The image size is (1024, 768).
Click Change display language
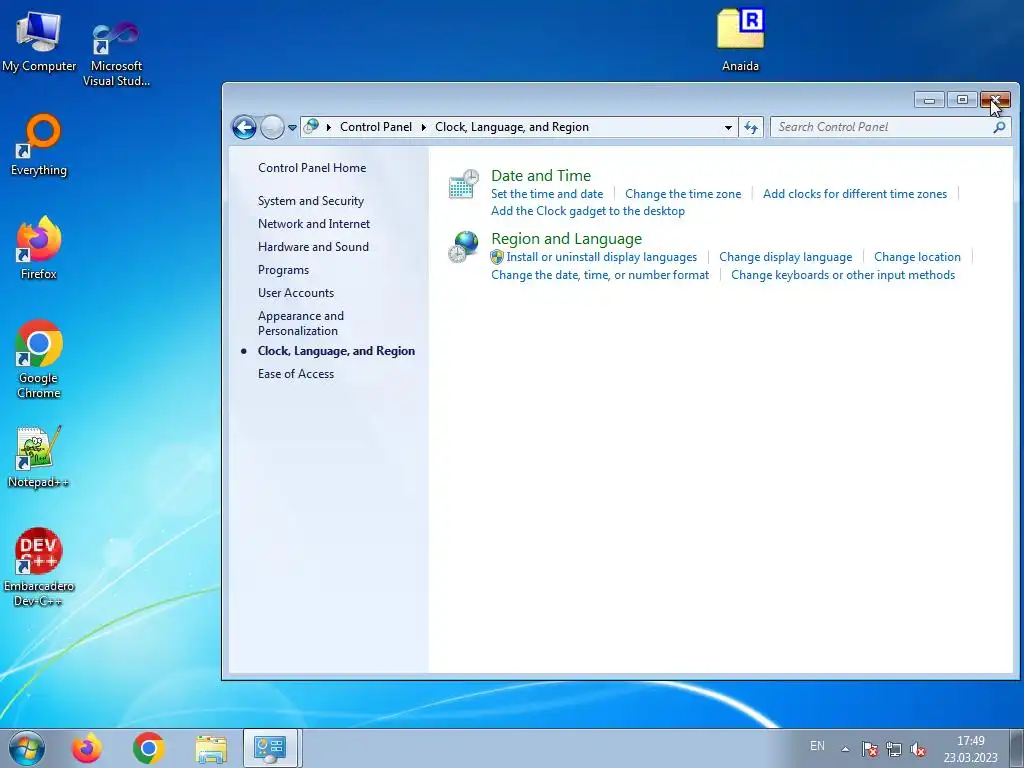tap(786, 257)
